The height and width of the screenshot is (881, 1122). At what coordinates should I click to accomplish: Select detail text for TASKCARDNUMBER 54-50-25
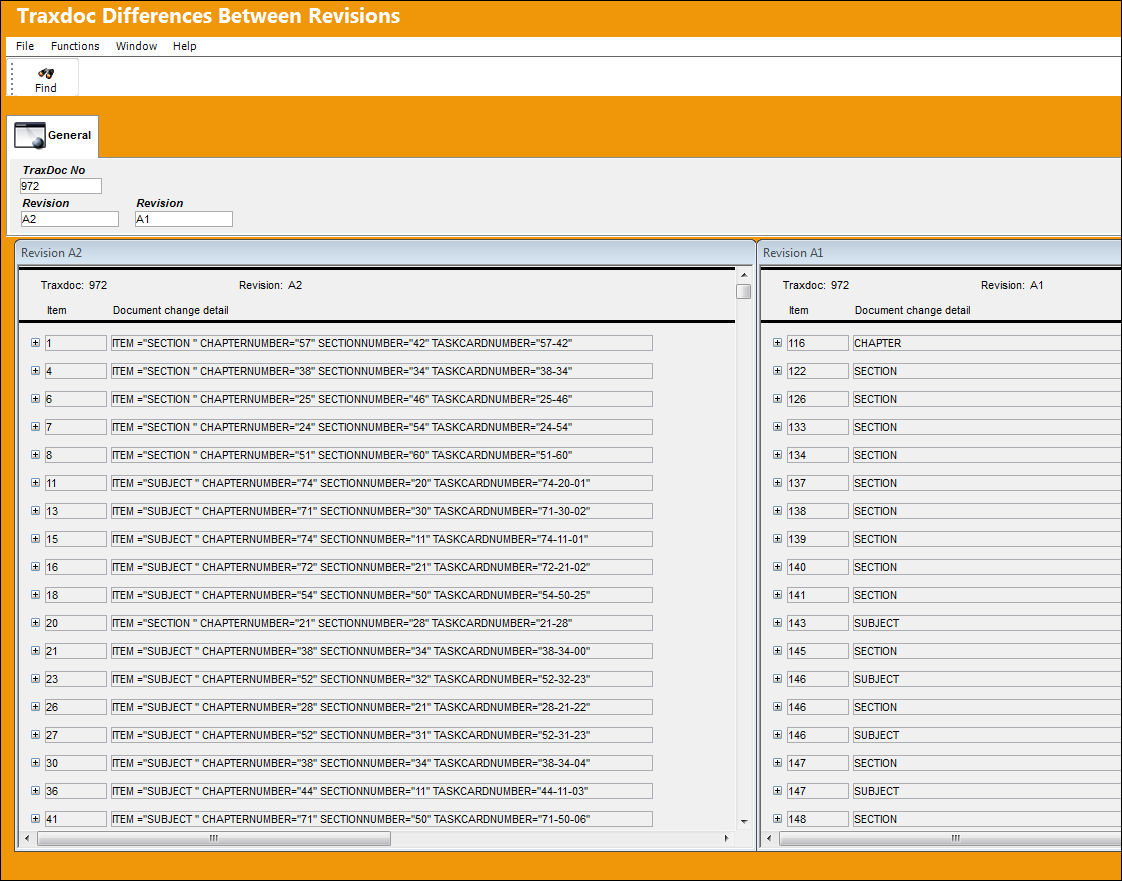click(x=381, y=595)
